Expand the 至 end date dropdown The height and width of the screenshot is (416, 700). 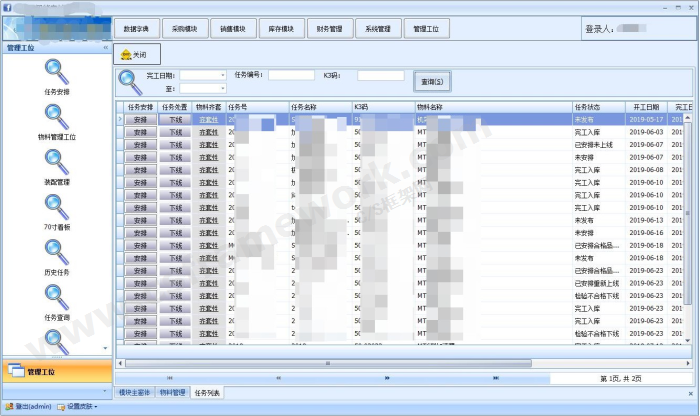[222, 89]
